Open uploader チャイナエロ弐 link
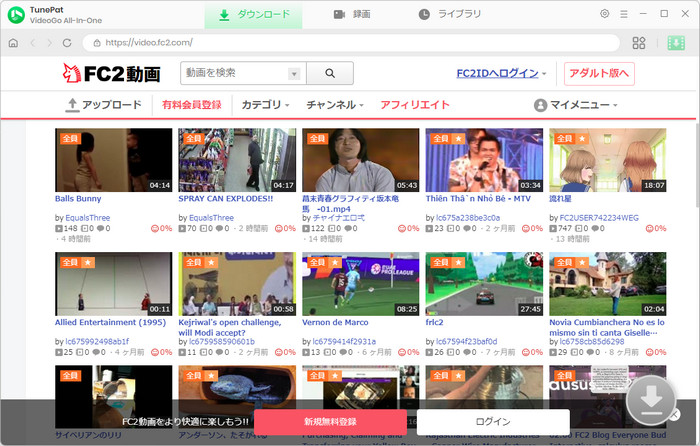 click(x=338, y=218)
